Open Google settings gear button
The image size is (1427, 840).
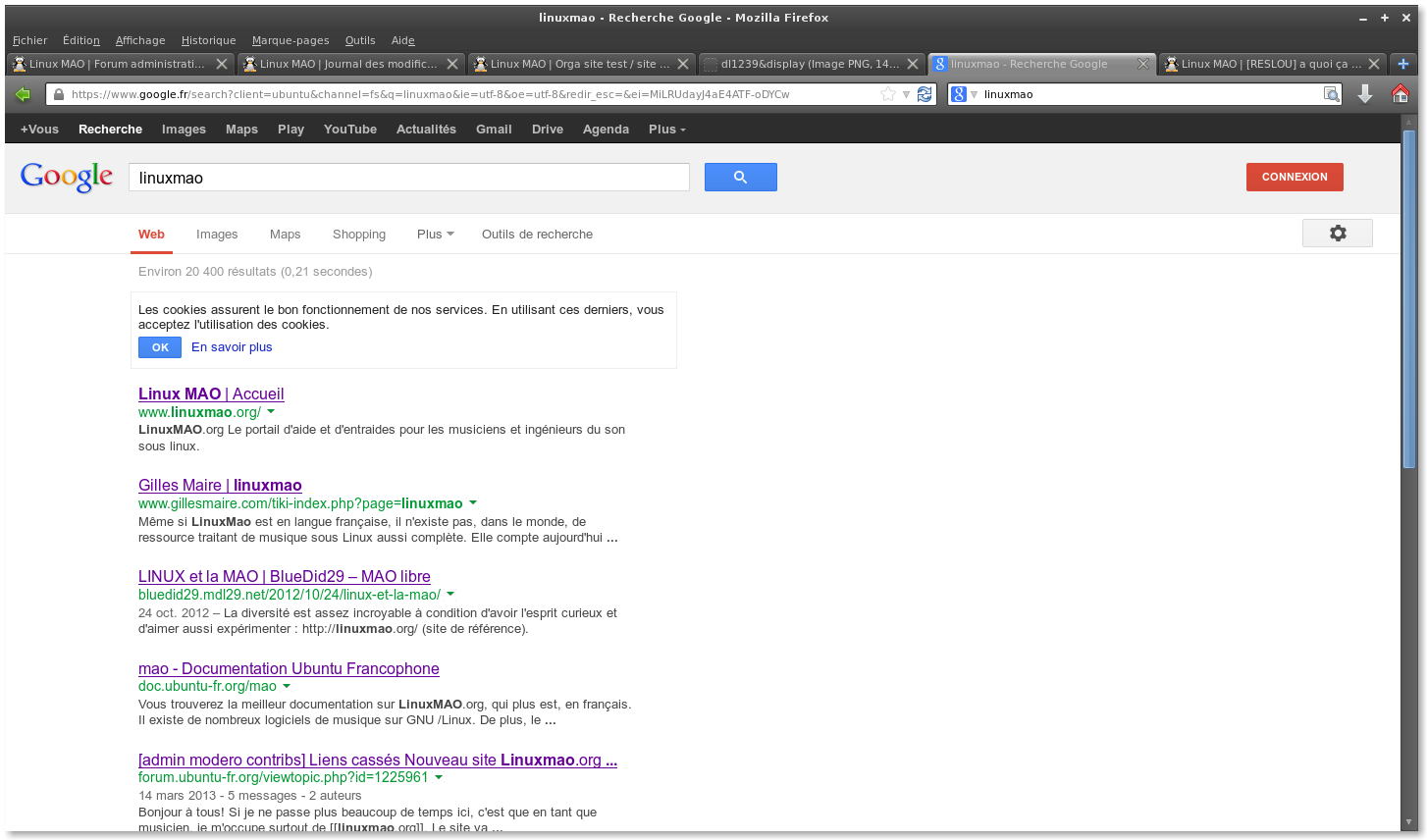coord(1338,234)
